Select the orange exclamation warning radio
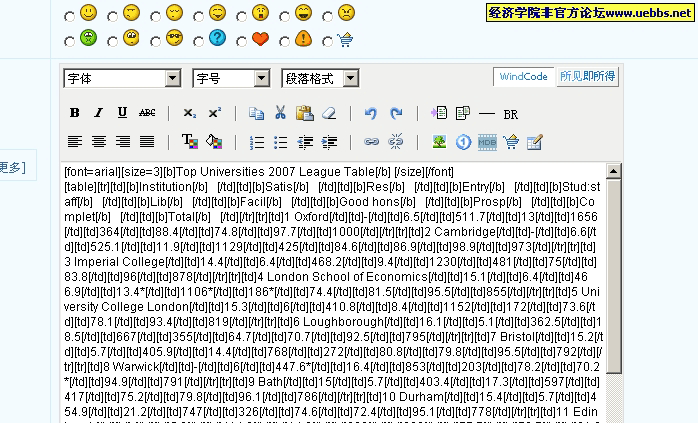Screen dimensions: 698x423 click(x=284, y=42)
